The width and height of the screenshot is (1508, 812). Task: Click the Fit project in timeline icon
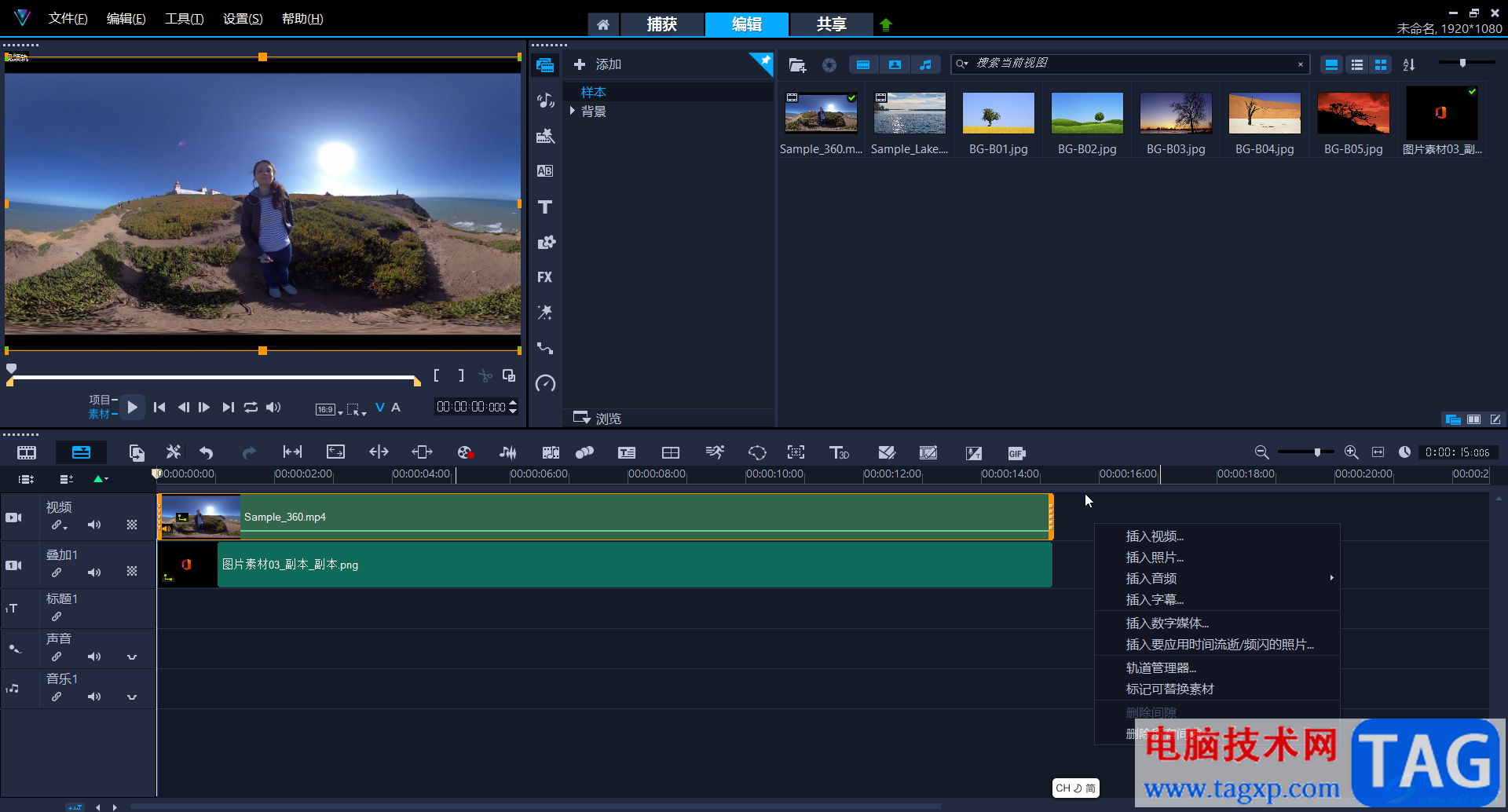pyautogui.click(x=1378, y=452)
